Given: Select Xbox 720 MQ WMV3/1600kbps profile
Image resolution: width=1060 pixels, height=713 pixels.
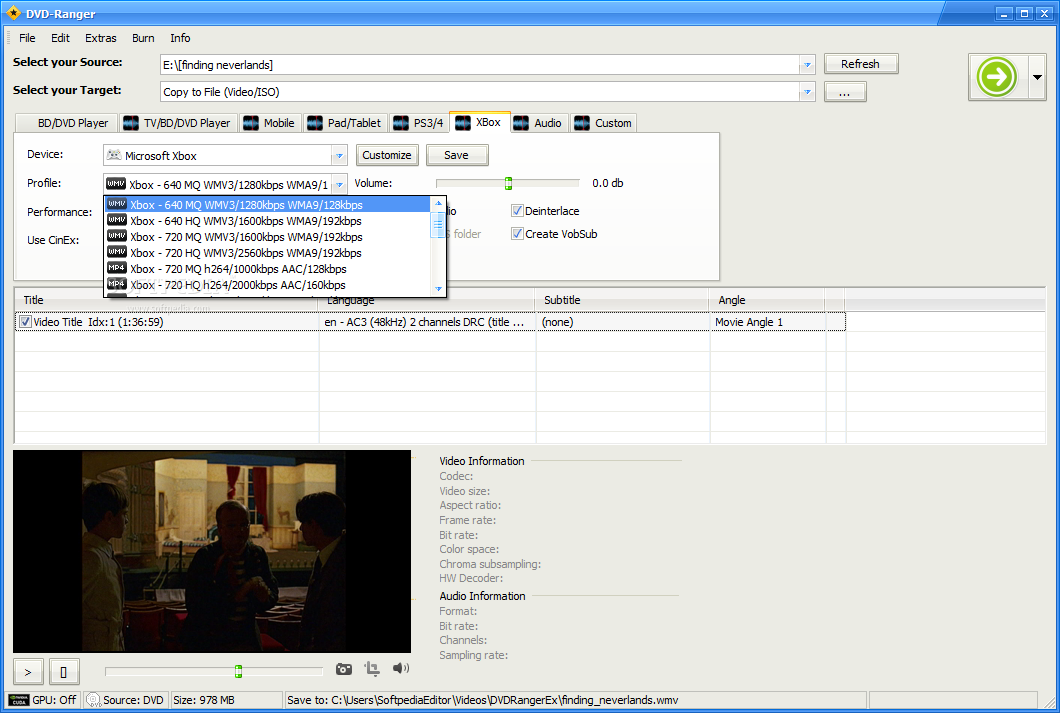Looking at the screenshot, I should tap(267, 237).
